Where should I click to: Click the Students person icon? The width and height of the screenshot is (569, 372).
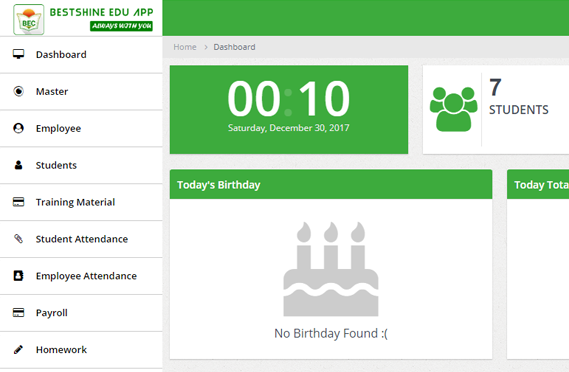click(x=19, y=165)
